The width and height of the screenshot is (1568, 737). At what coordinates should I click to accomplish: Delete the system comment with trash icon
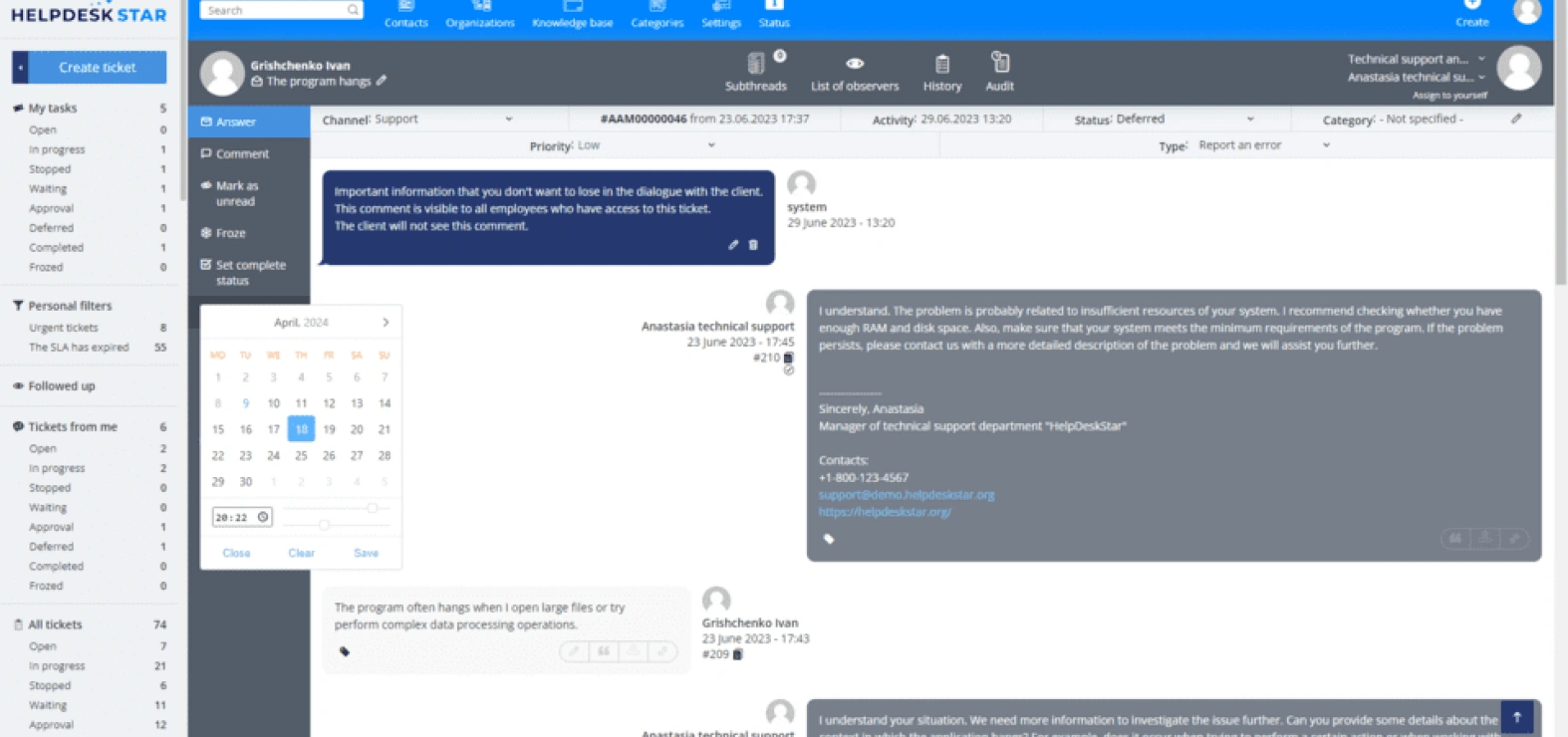click(x=753, y=245)
